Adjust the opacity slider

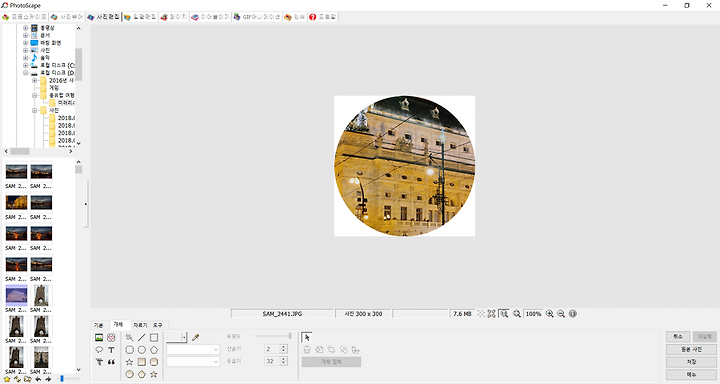pyautogui.click(x=273, y=337)
